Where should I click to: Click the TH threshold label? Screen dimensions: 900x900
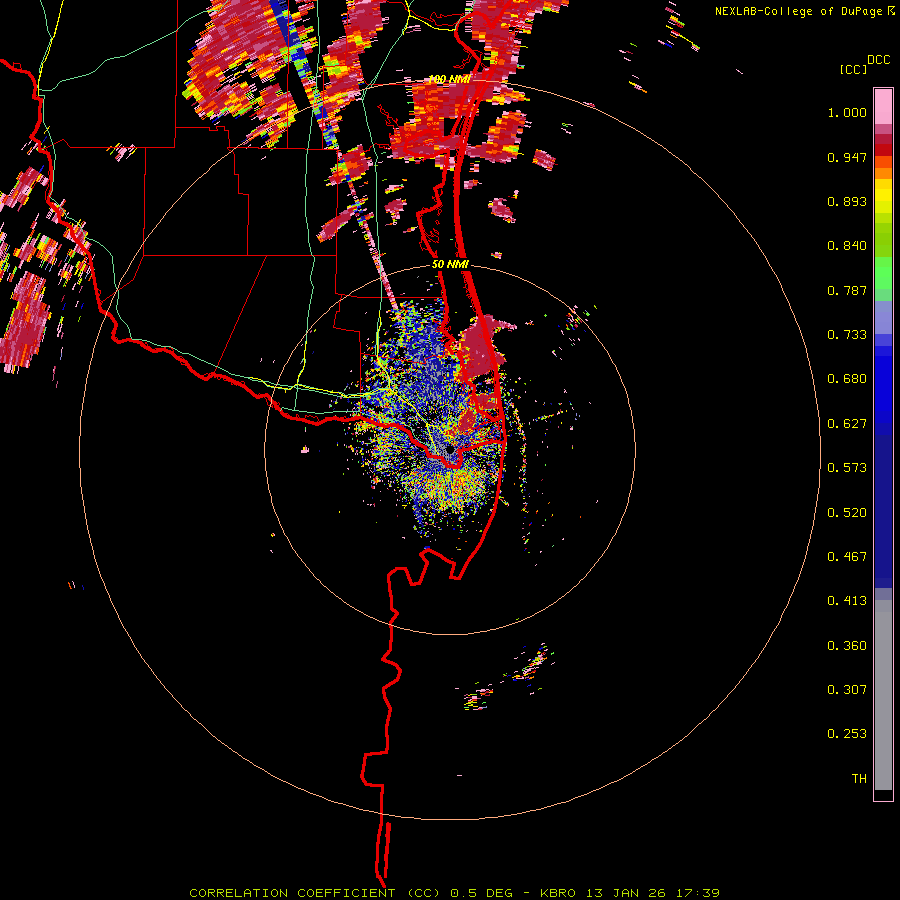point(859,779)
